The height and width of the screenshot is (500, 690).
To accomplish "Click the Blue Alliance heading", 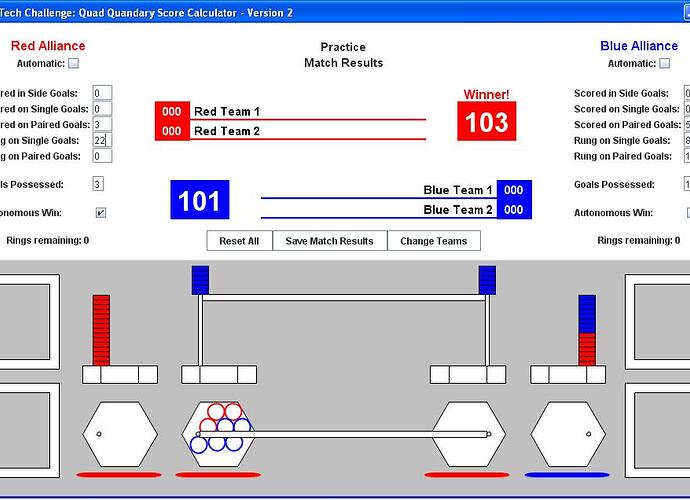I will (x=639, y=46).
